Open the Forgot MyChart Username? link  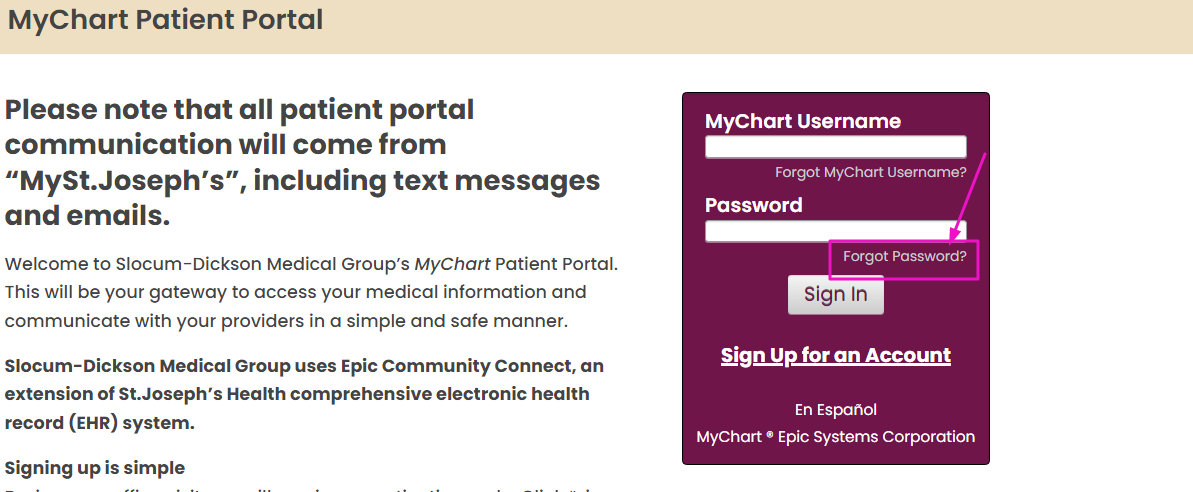click(870, 173)
